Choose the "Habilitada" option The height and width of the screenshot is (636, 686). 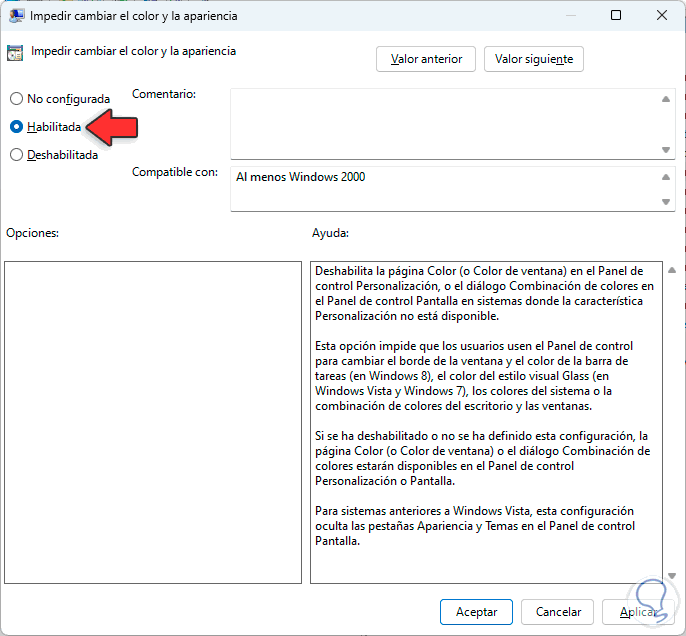(x=16, y=127)
